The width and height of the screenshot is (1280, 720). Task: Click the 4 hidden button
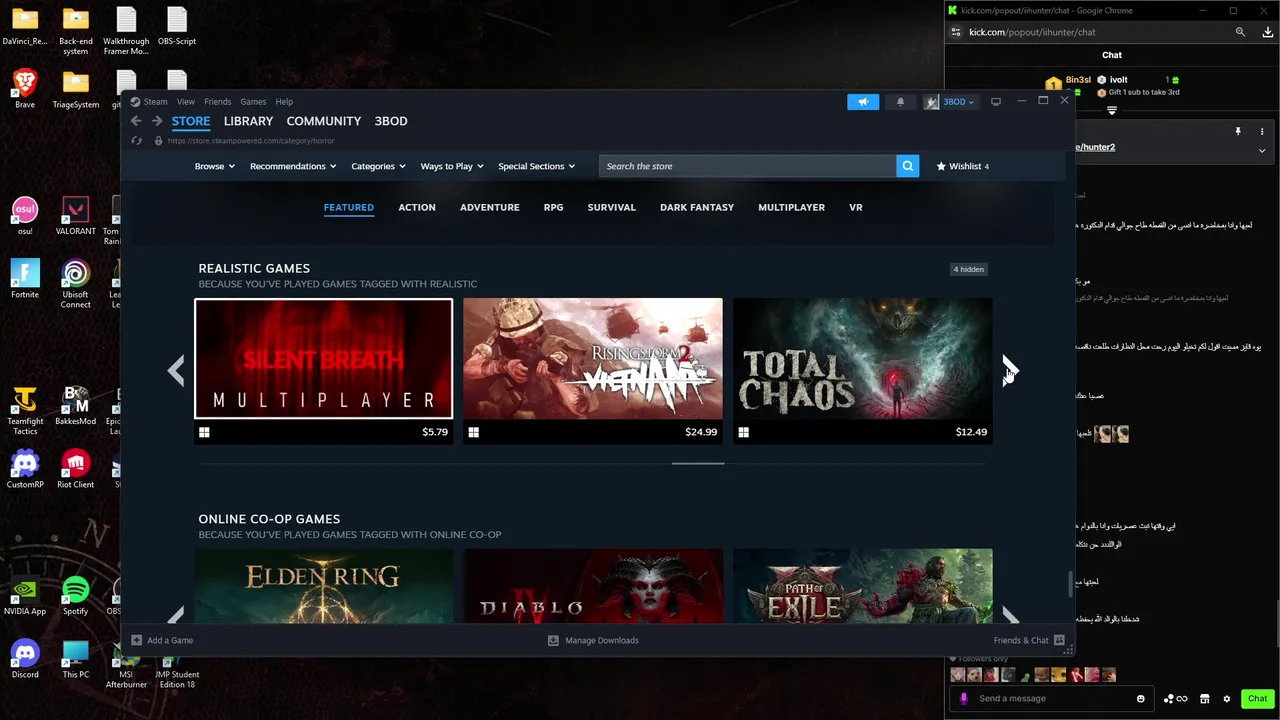pyautogui.click(x=969, y=269)
